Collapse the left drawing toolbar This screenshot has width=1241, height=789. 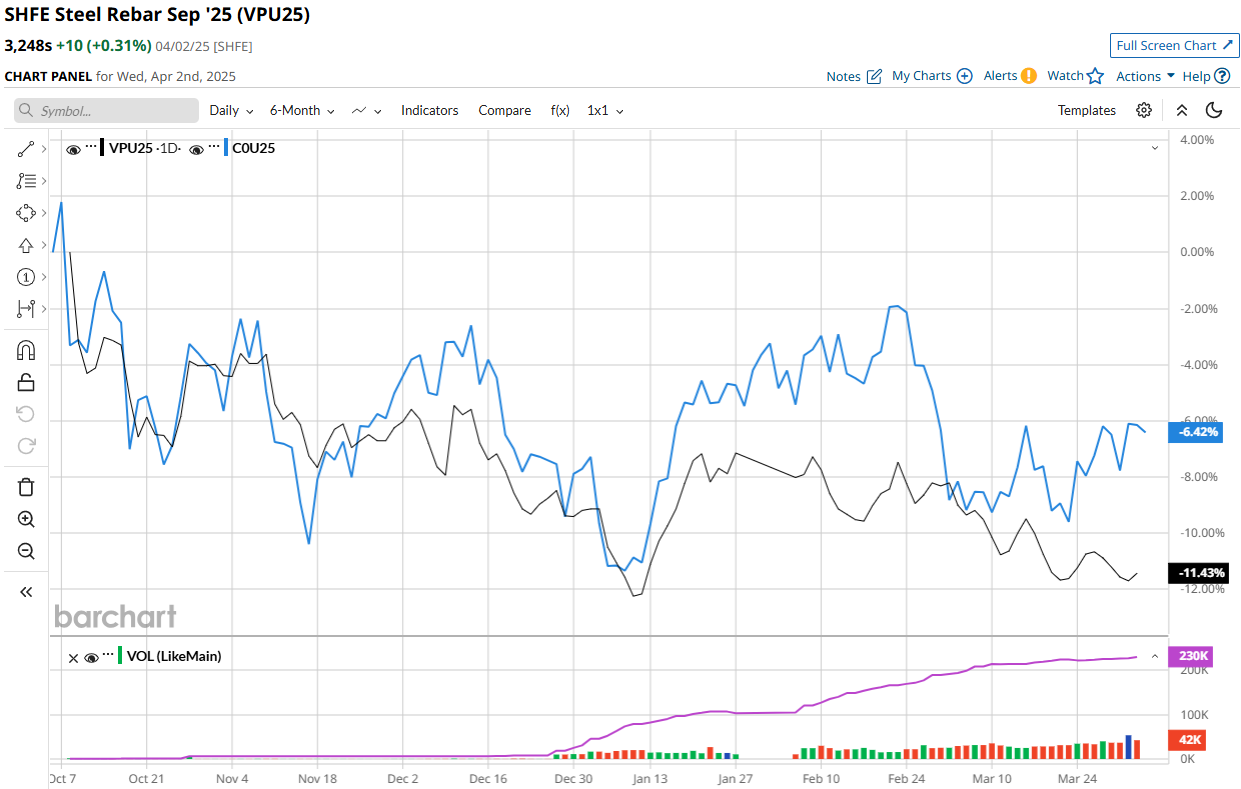[26, 592]
